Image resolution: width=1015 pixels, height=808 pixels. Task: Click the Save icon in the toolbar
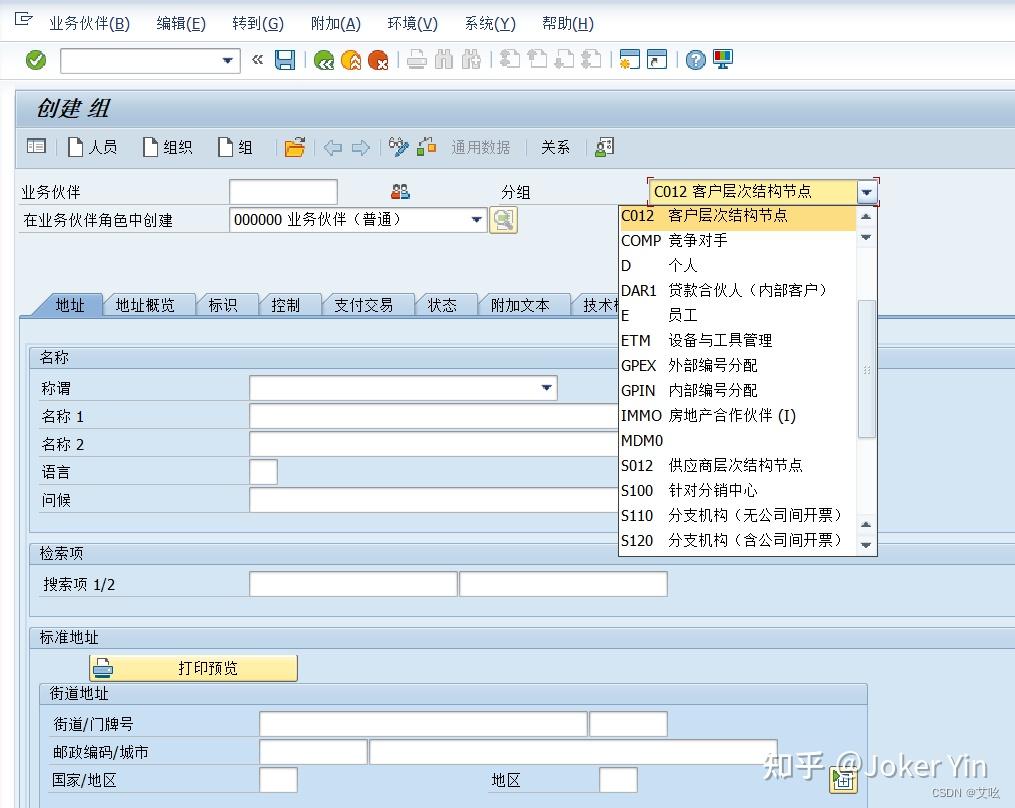point(286,60)
